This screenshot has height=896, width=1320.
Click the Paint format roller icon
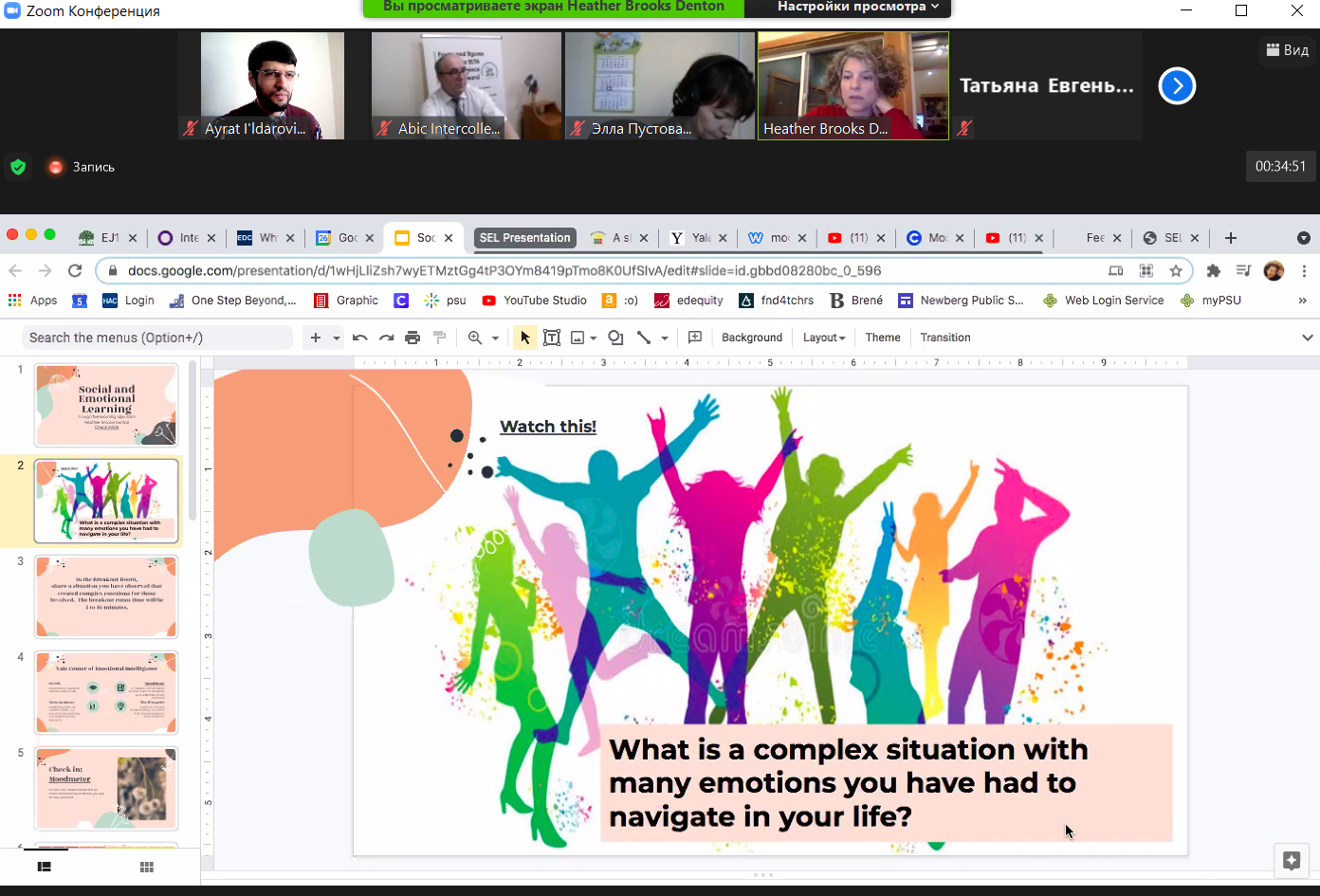click(x=439, y=338)
